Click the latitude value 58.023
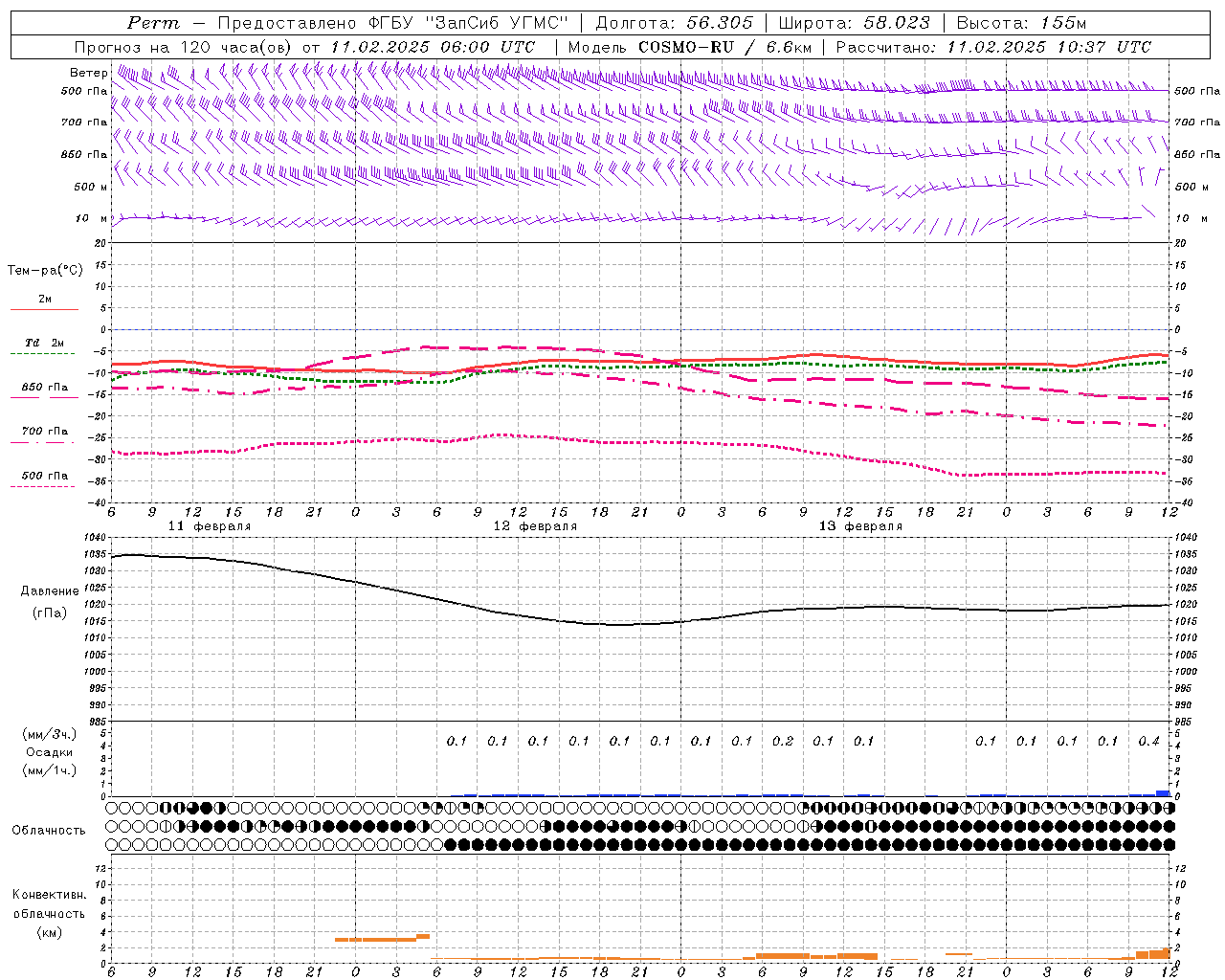Image resolution: width=1225 pixels, height=980 pixels. [897, 23]
